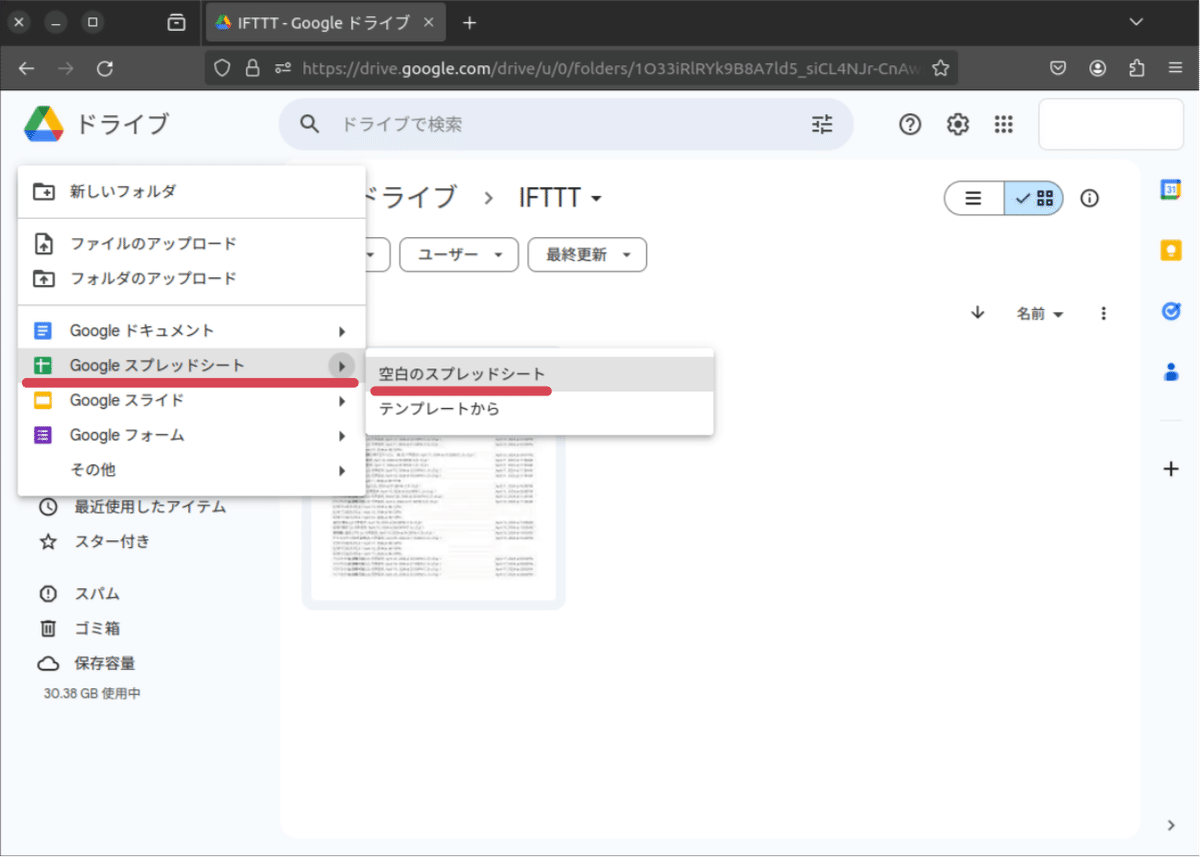Expand Google スプレッドシート submenu arrow
This screenshot has width=1200, height=857.
coord(342,366)
